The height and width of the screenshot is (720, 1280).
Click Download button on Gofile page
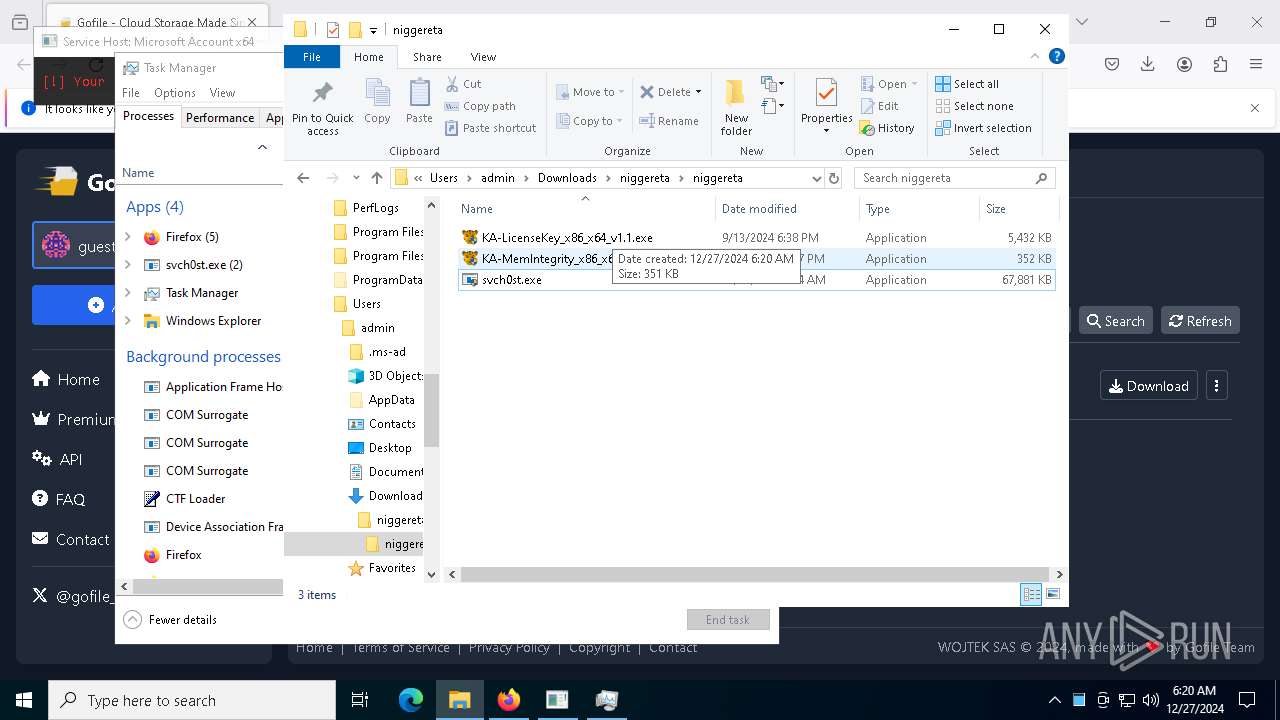pyautogui.click(x=1148, y=386)
